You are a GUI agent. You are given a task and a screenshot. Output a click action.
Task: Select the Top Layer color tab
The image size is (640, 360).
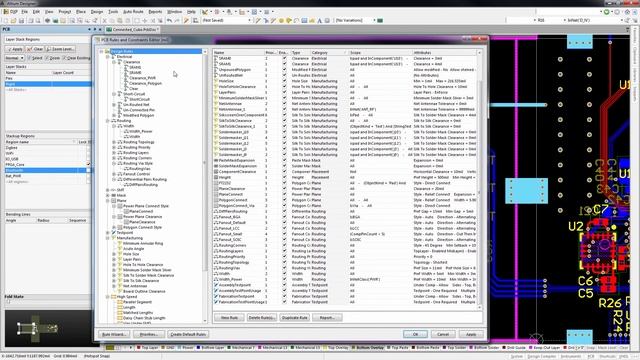click(147, 348)
